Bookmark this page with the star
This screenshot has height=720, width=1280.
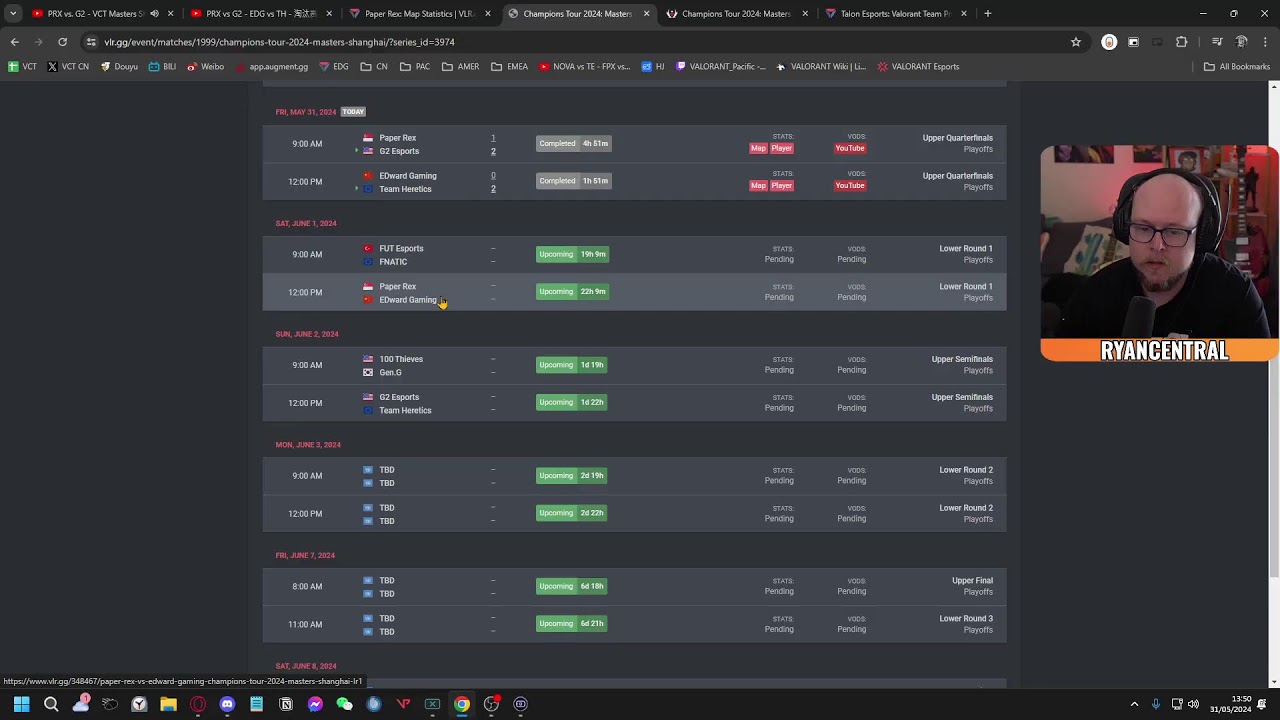tap(1076, 42)
